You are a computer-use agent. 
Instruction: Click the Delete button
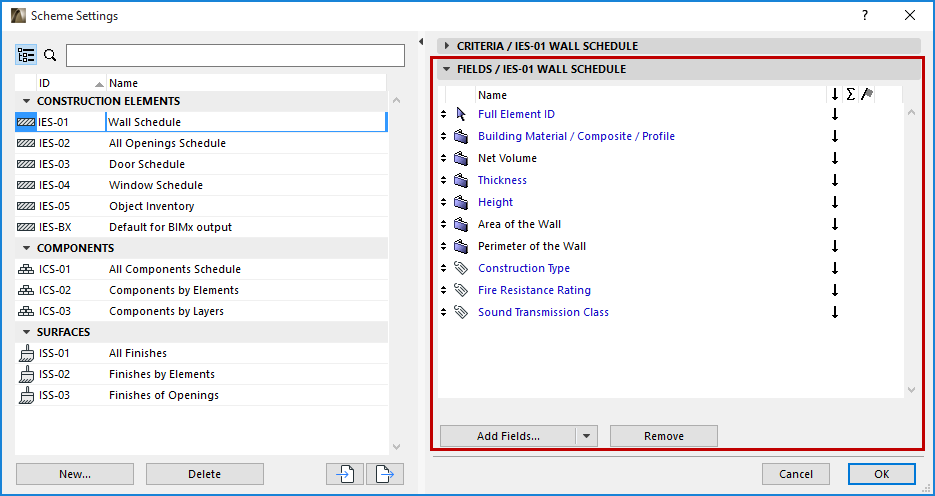[x=205, y=474]
